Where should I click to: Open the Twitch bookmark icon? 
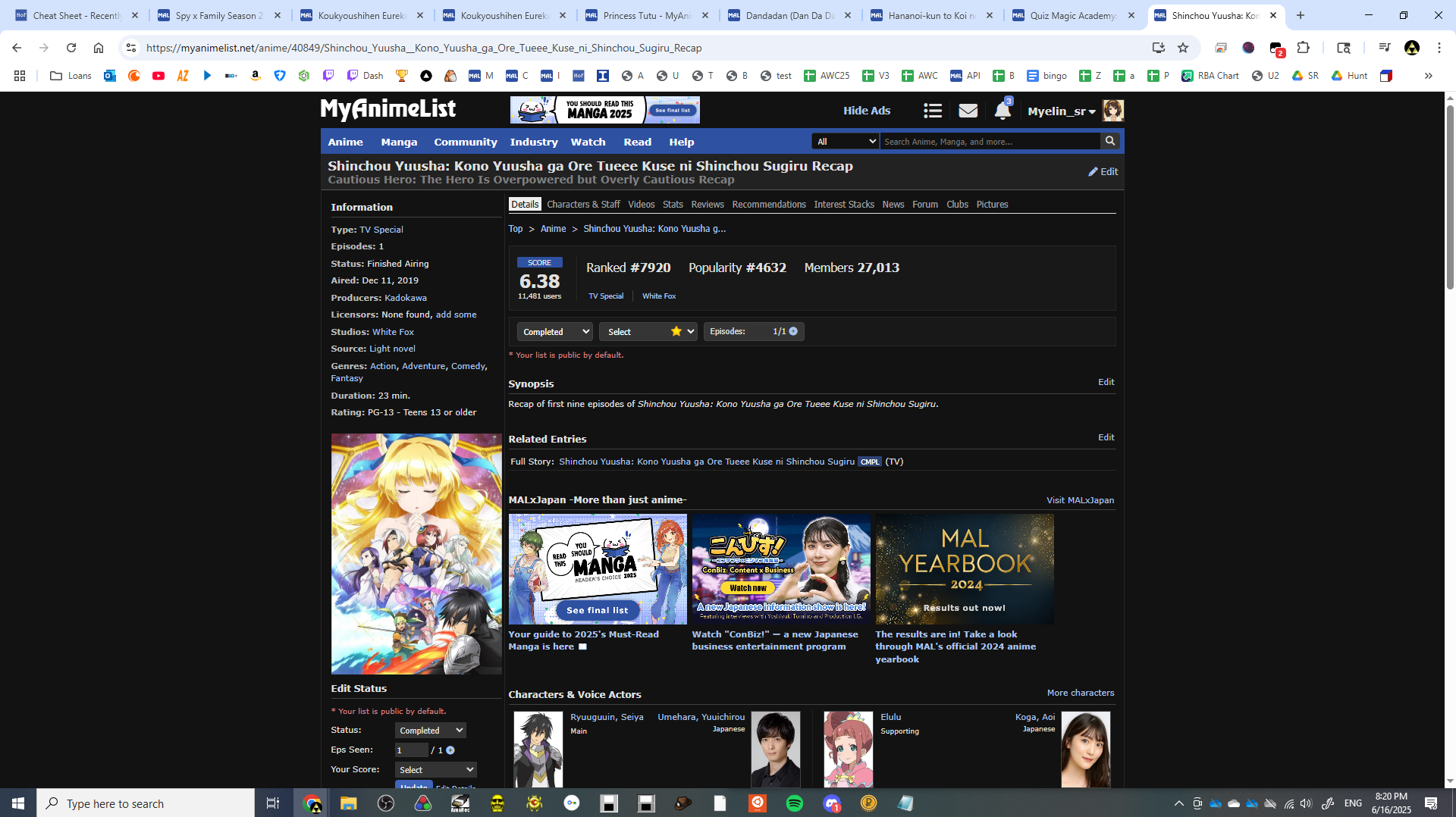328,76
